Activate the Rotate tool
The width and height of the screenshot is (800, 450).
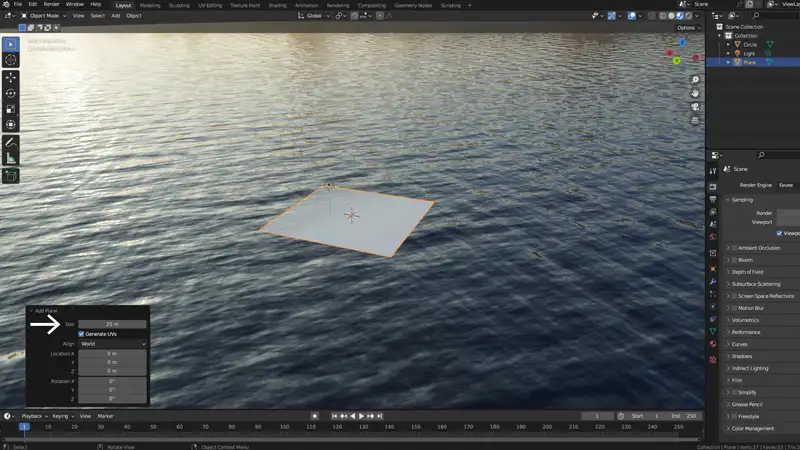pos(11,93)
